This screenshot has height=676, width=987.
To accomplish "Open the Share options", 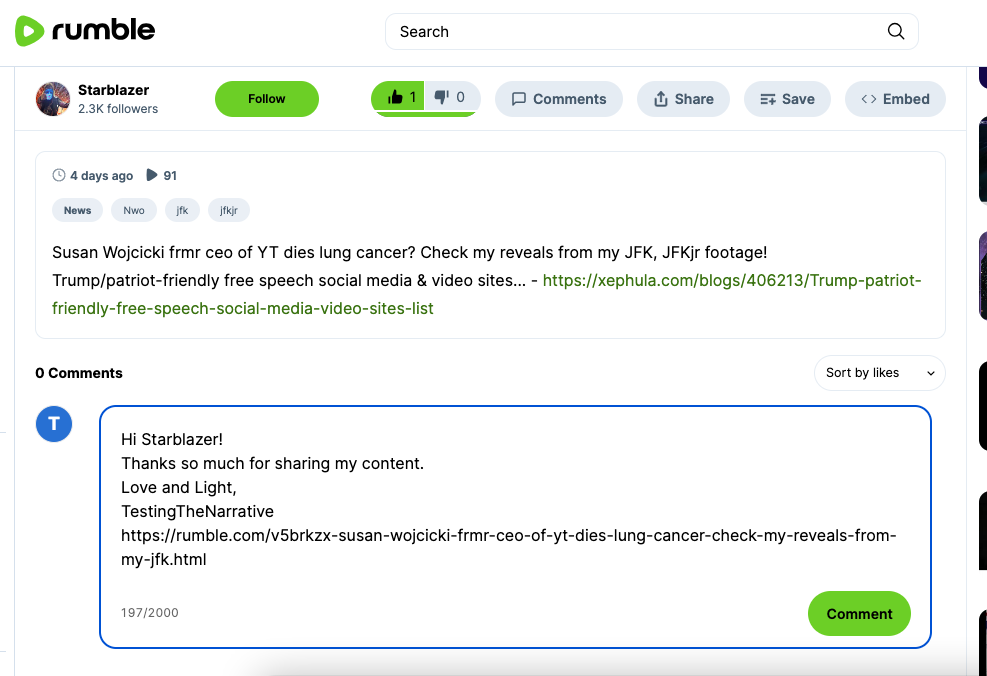I will [684, 99].
